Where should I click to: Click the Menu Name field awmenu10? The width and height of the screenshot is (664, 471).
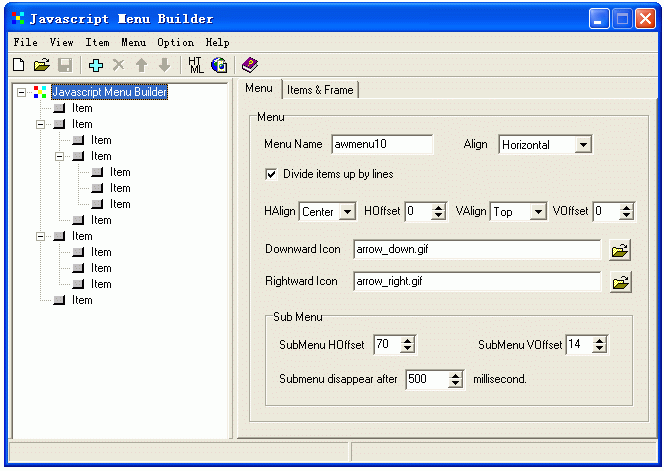pos(382,144)
